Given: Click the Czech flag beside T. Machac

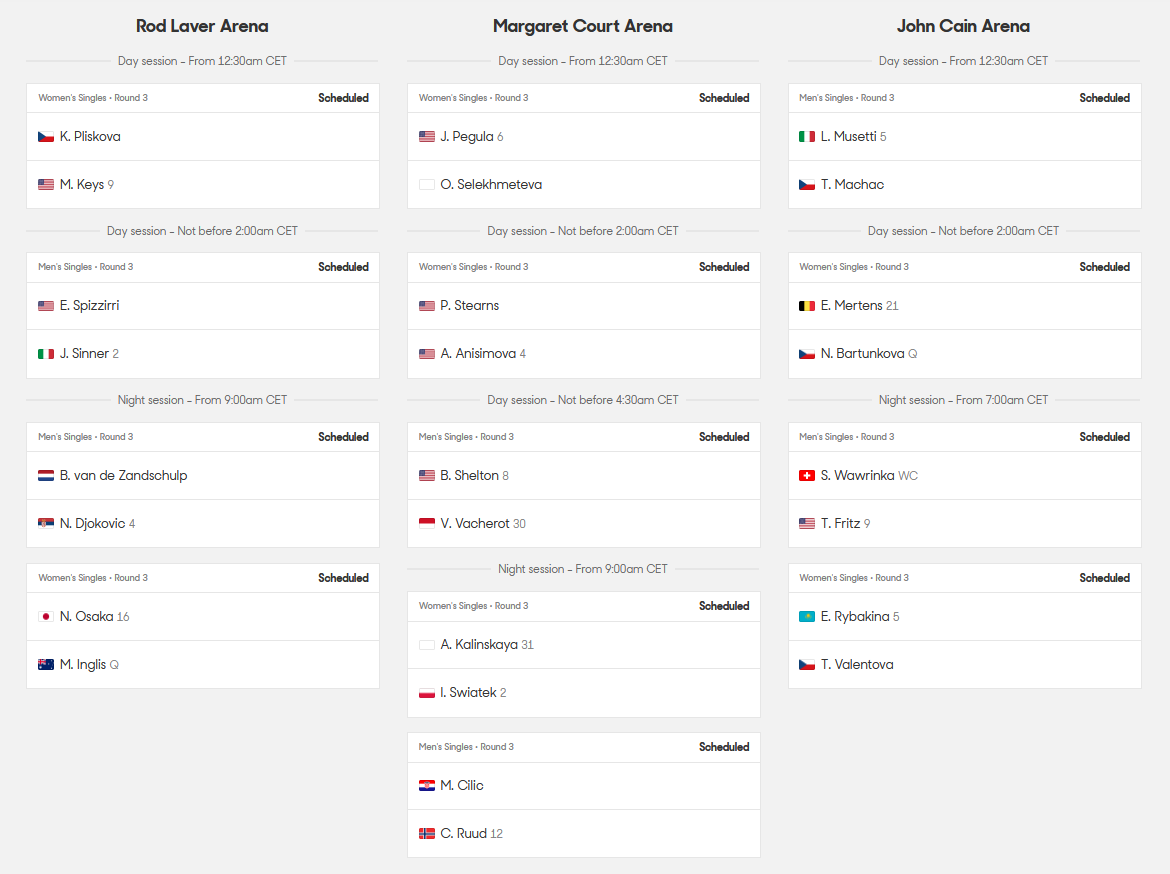Looking at the screenshot, I should point(807,184).
